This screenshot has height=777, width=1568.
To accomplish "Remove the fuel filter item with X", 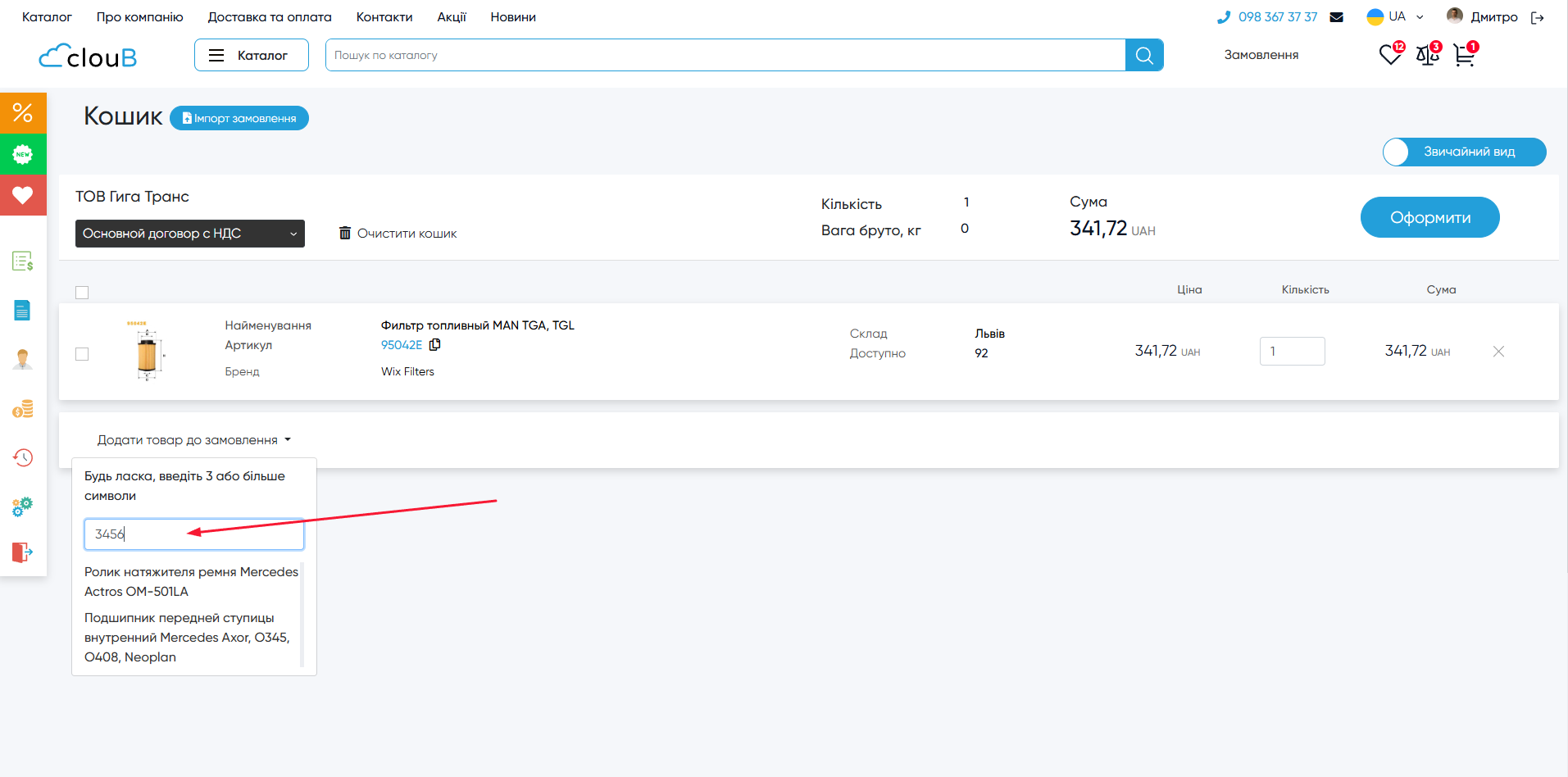I will [1498, 352].
